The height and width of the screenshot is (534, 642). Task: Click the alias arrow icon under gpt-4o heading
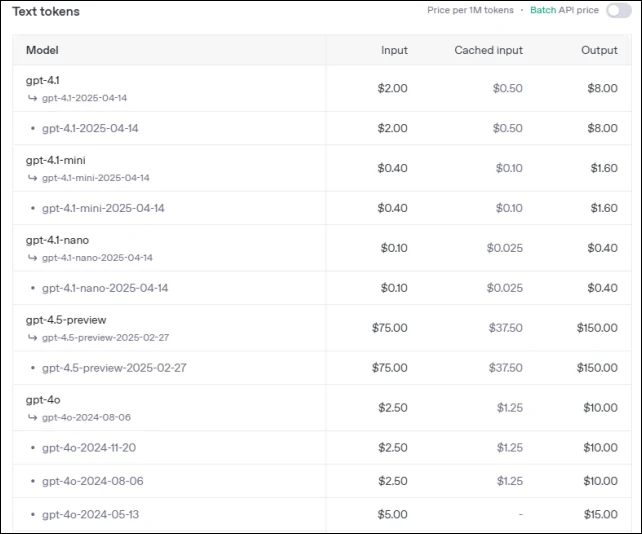click(x=32, y=417)
